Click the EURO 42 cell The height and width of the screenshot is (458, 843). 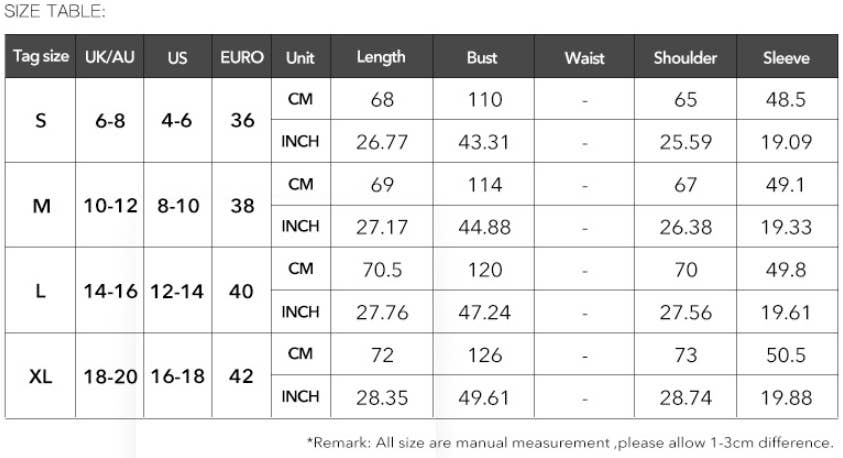point(242,377)
